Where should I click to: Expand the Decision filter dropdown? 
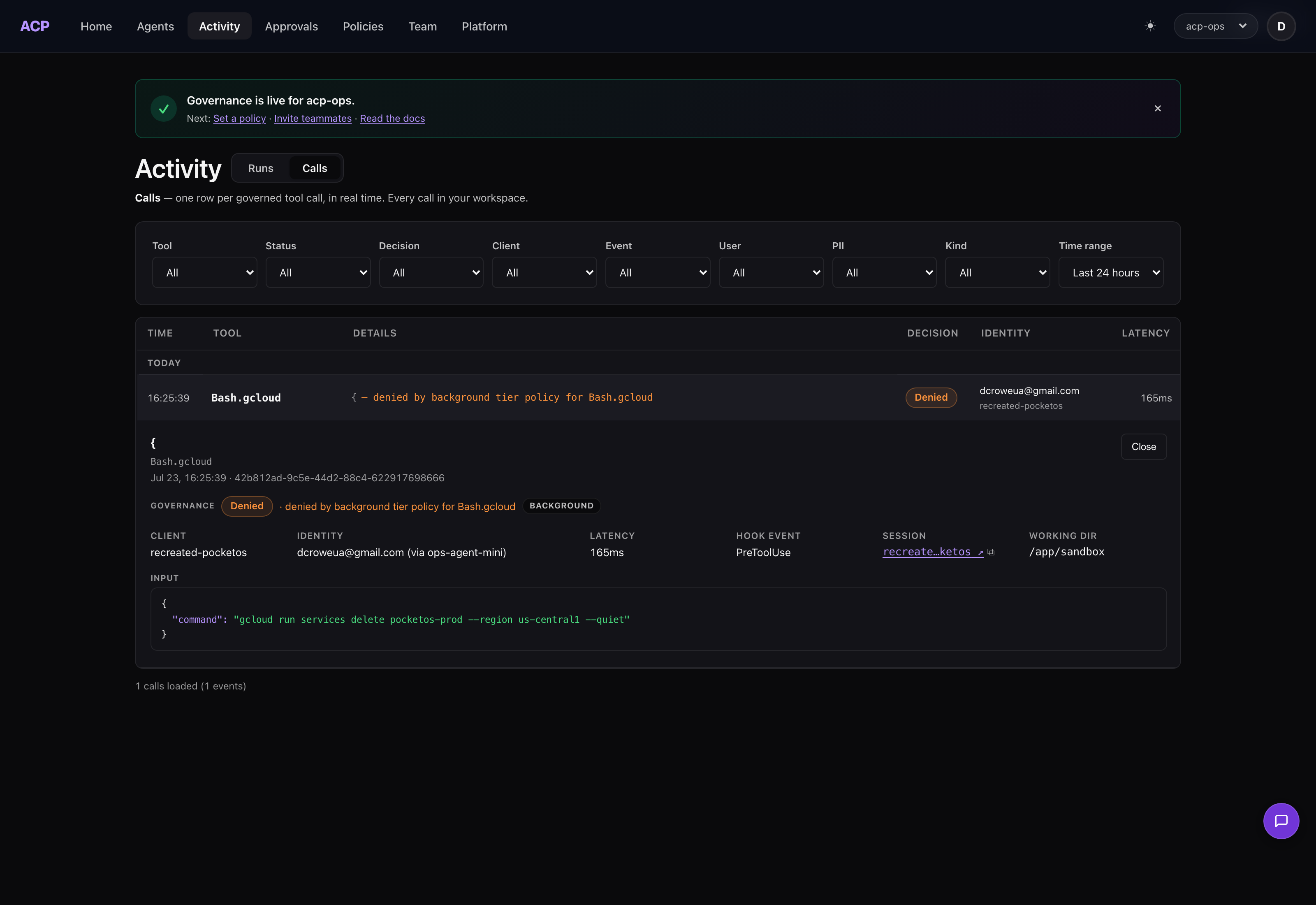point(431,273)
